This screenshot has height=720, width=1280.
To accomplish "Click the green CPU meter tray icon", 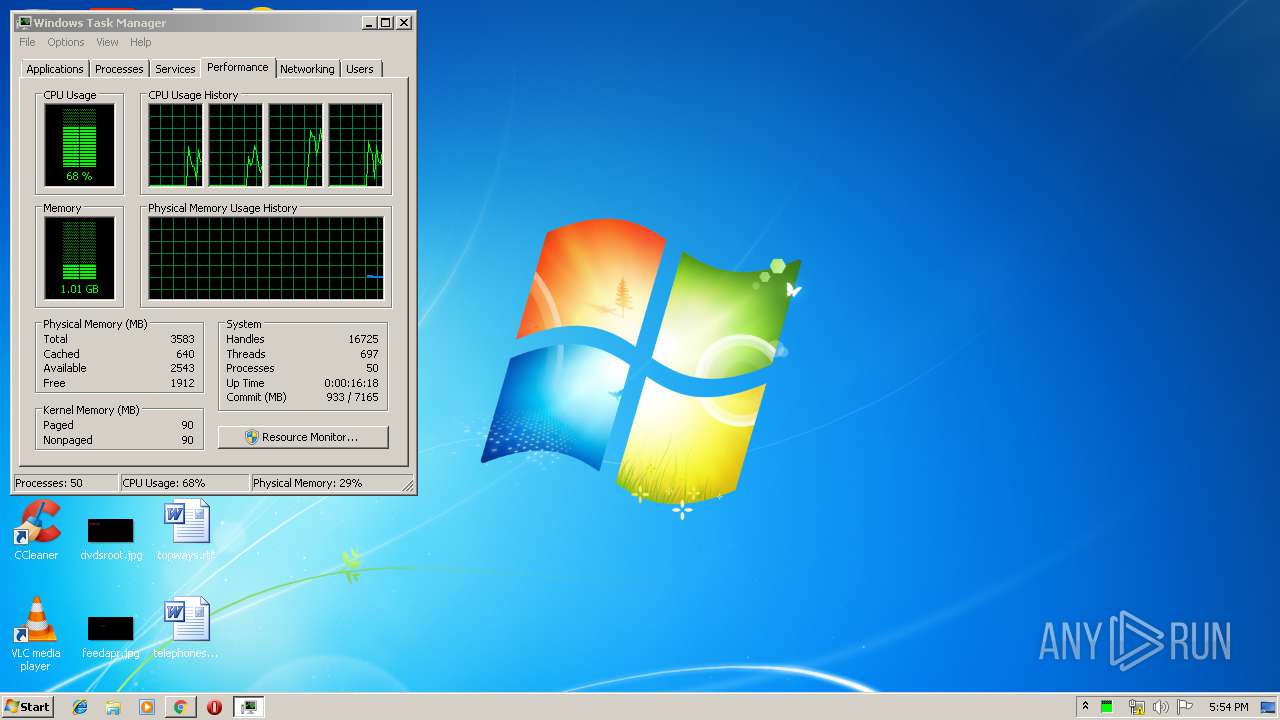I will click(x=1107, y=707).
